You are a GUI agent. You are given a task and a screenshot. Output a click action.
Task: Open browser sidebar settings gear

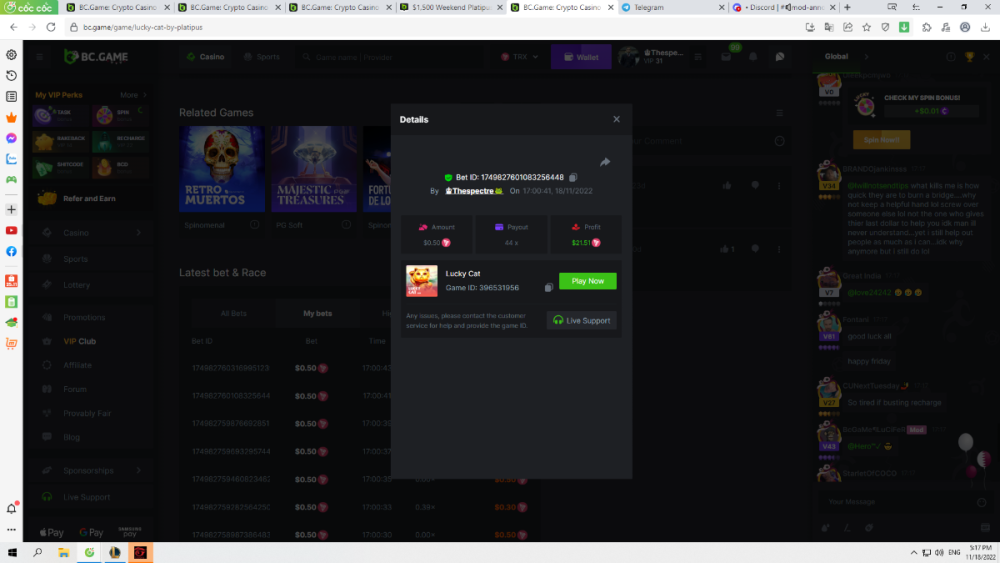[11, 55]
